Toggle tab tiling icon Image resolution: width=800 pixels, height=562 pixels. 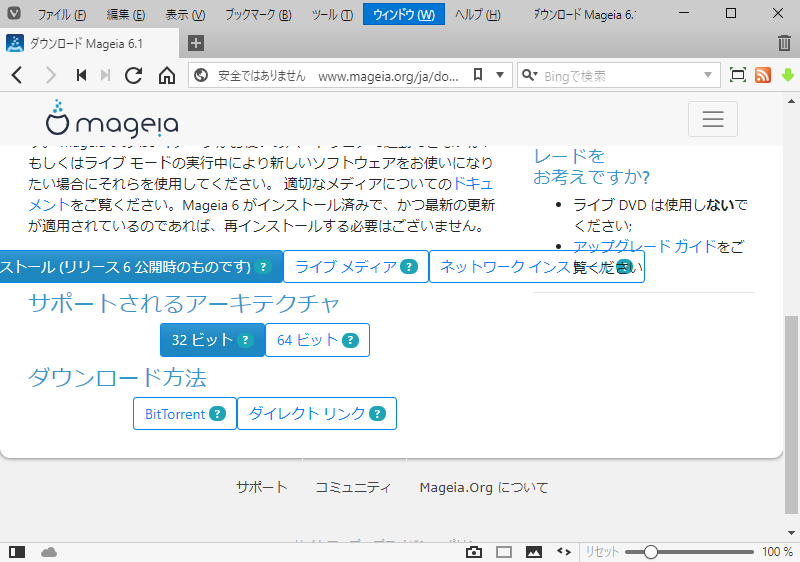pyautogui.click(x=504, y=552)
